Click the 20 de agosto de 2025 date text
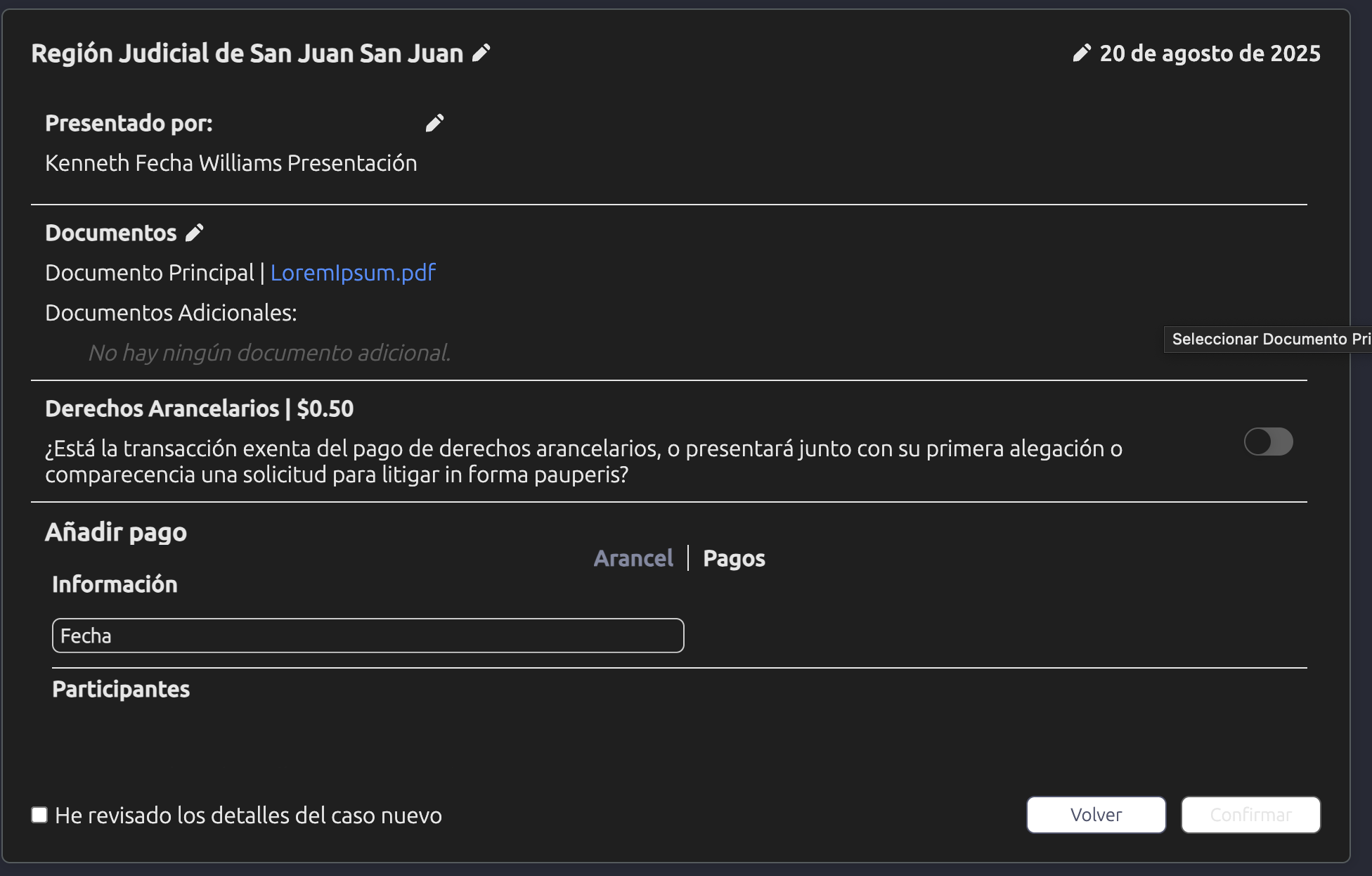The width and height of the screenshot is (1372, 876). coord(1210,53)
